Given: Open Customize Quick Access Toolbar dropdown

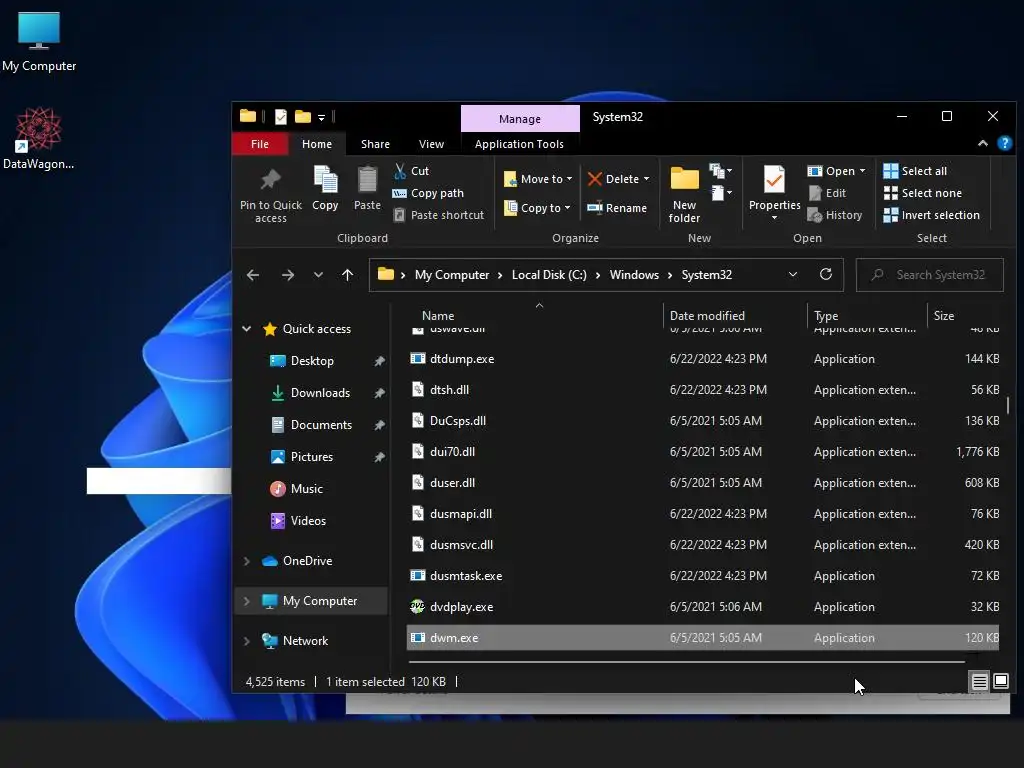Looking at the screenshot, I should pyautogui.click(x=321, y=118).
